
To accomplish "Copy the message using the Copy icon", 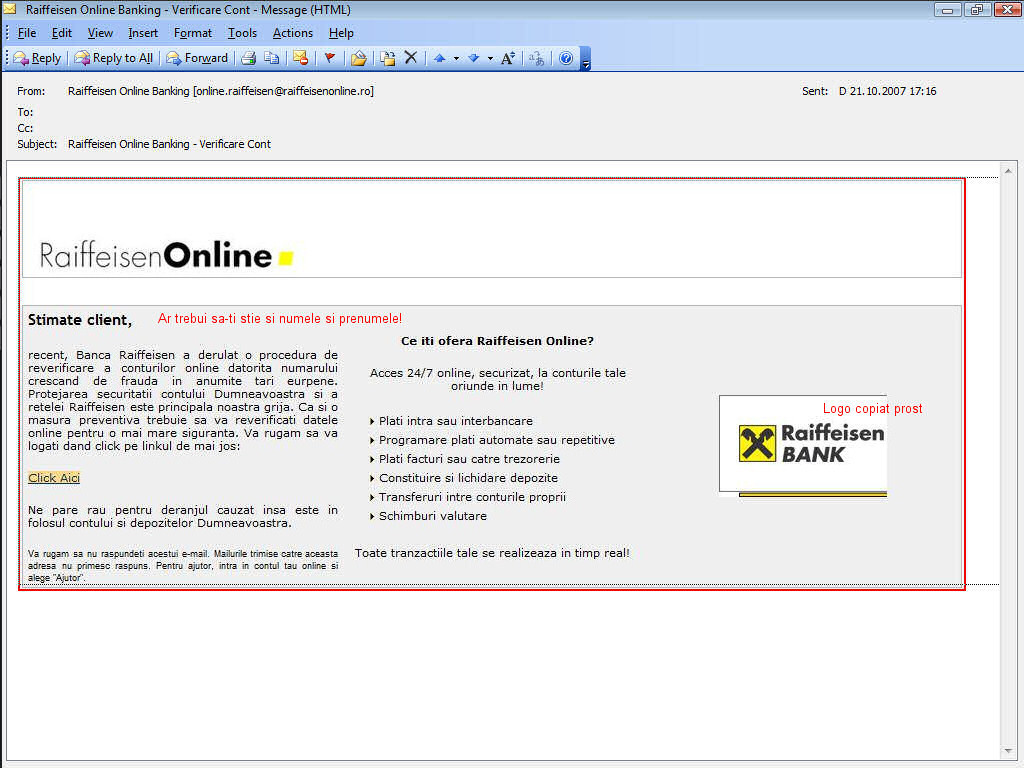I will click(x=270, y=58).
